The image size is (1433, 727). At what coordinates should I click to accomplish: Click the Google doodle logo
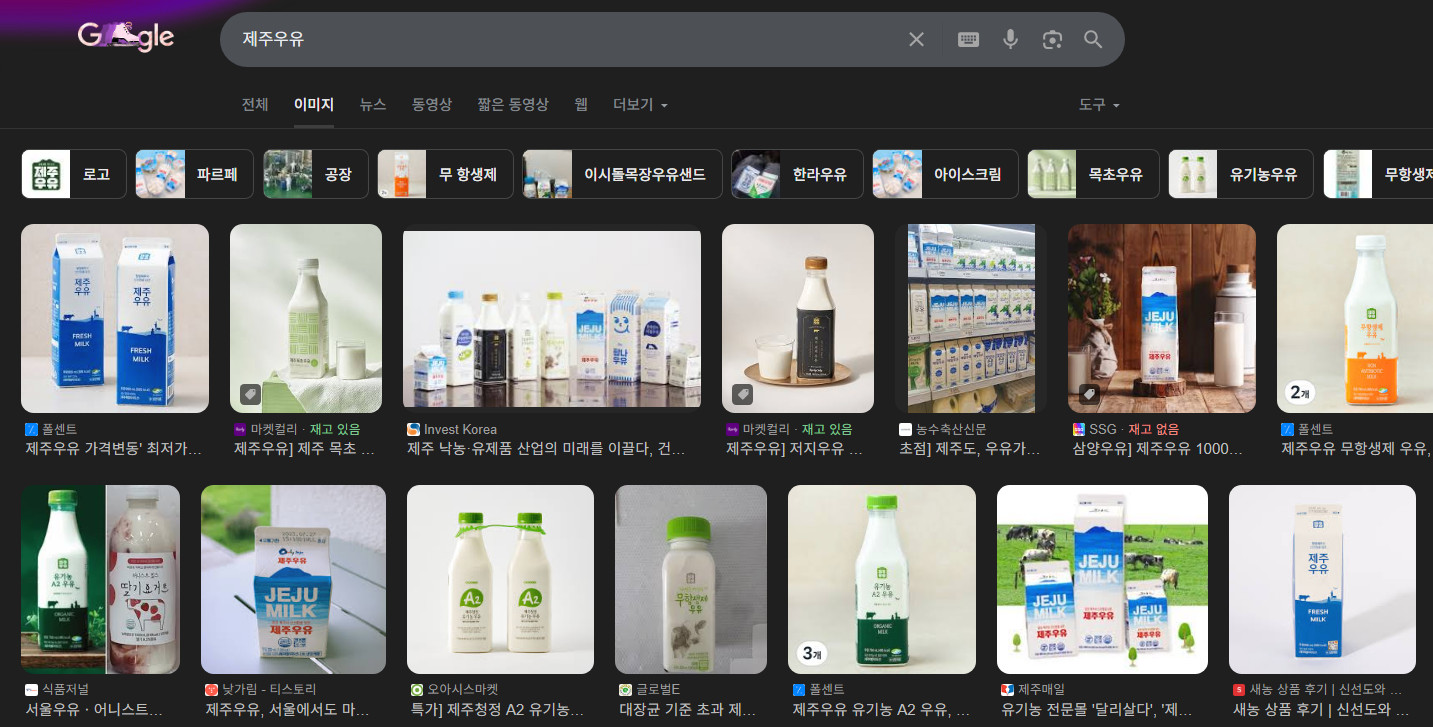tap(126, 38)
